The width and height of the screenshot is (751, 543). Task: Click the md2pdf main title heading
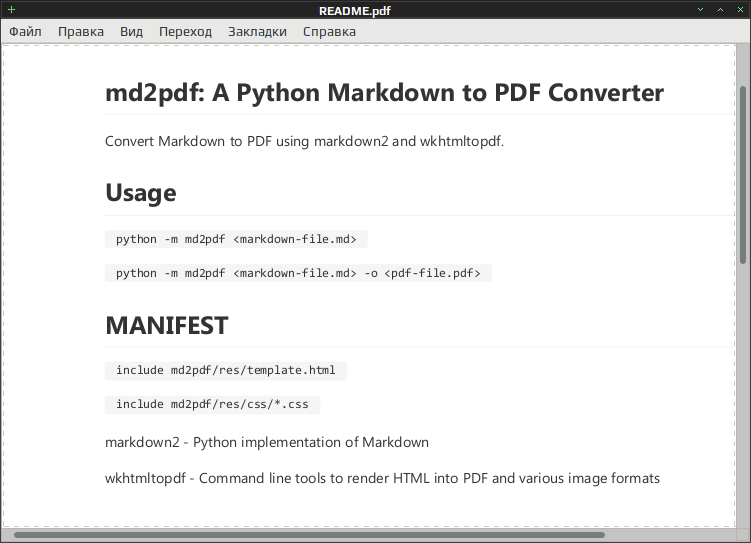click(384, 92)
